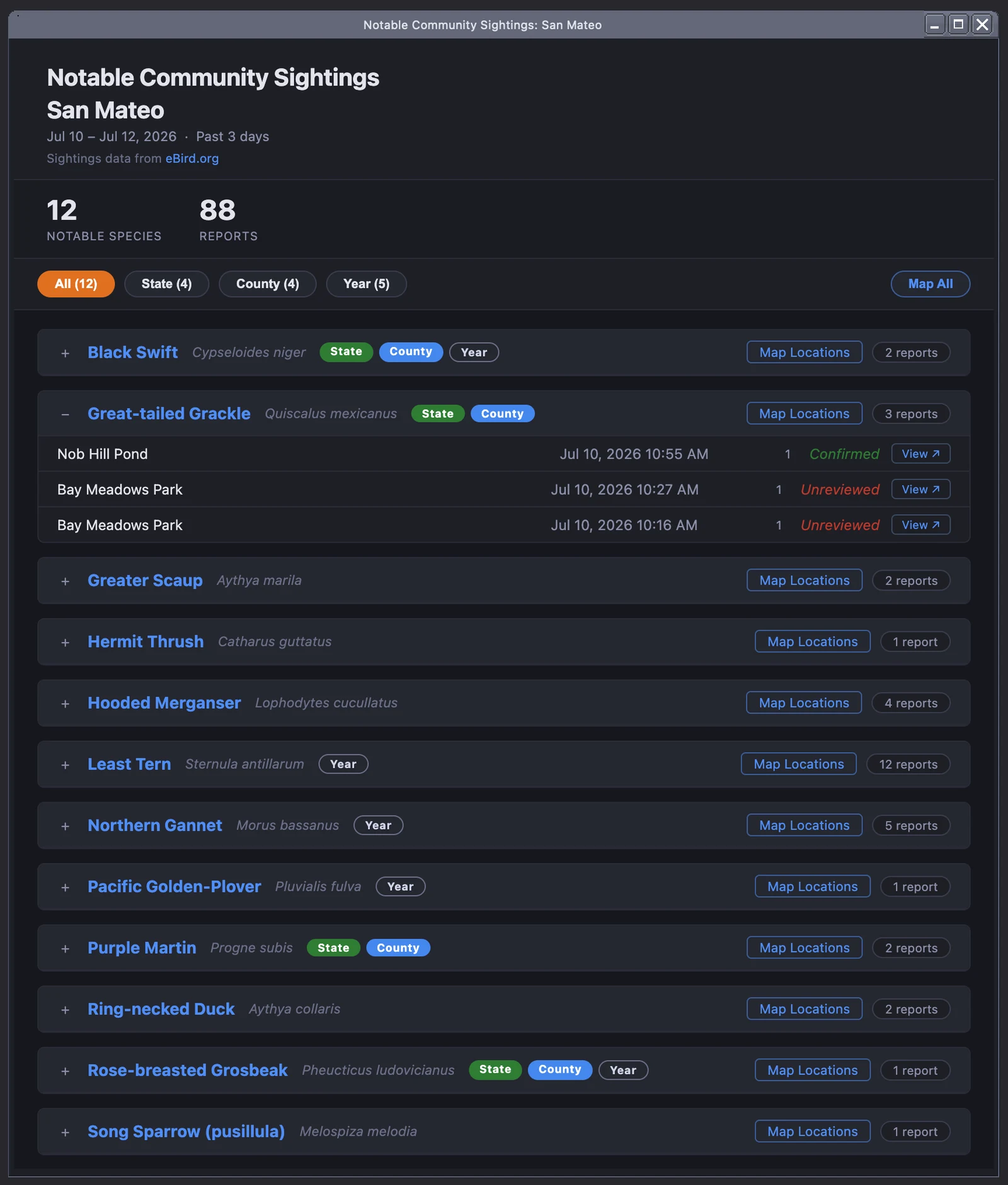Screen dimensions: 1008x1185
Task: Click the 12 notable species stat
Action: pos(104,219)
